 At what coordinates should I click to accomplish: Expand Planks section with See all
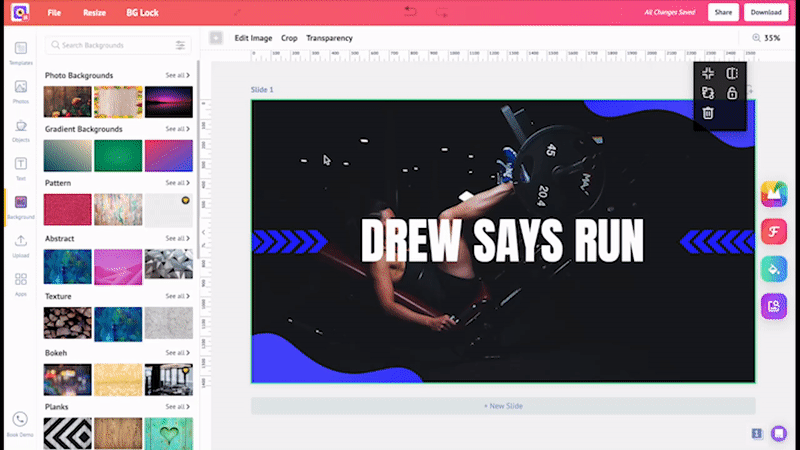click(178, 407)
